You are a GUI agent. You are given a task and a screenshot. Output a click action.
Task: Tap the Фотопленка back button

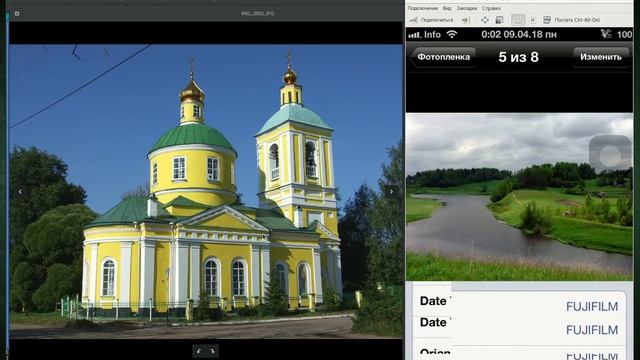point(443,57)
